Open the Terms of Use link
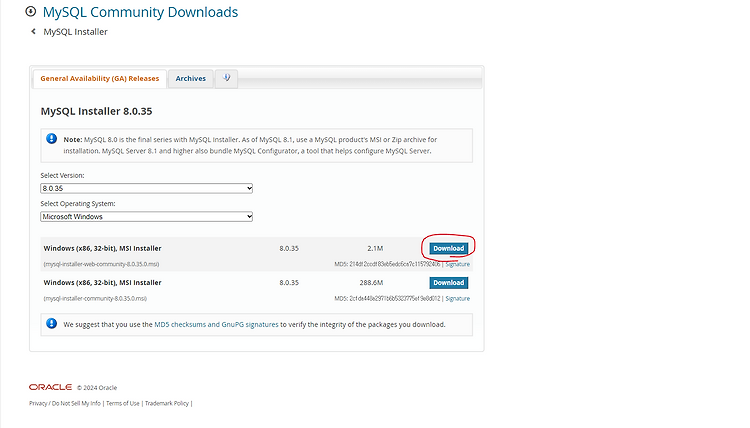This screenshot has width=750, height=428. [122, 403]
